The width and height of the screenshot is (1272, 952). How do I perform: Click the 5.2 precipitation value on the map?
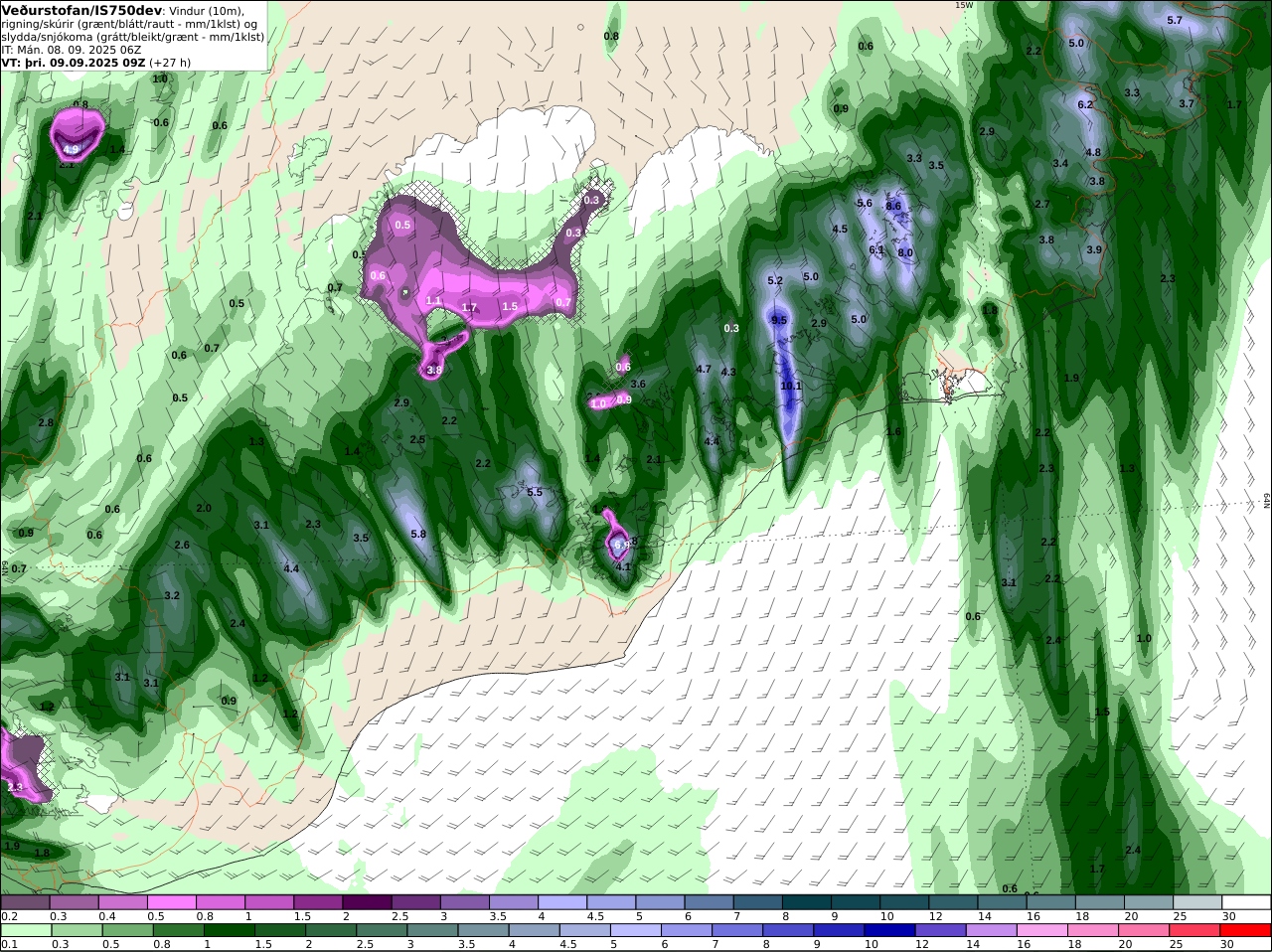tap(775, 281)
